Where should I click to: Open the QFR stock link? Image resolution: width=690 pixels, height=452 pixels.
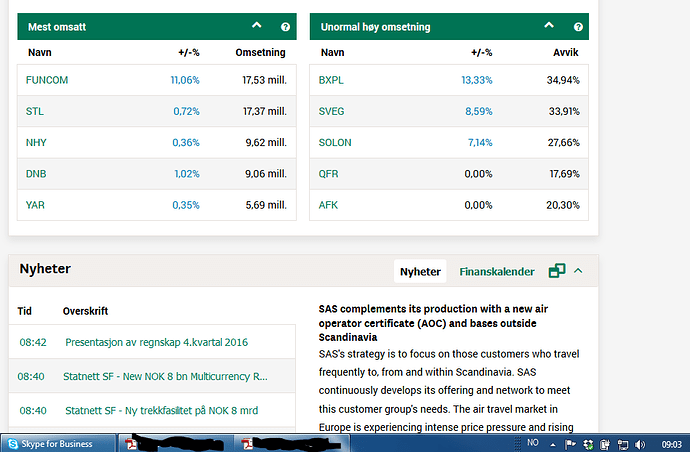[328, 174]
